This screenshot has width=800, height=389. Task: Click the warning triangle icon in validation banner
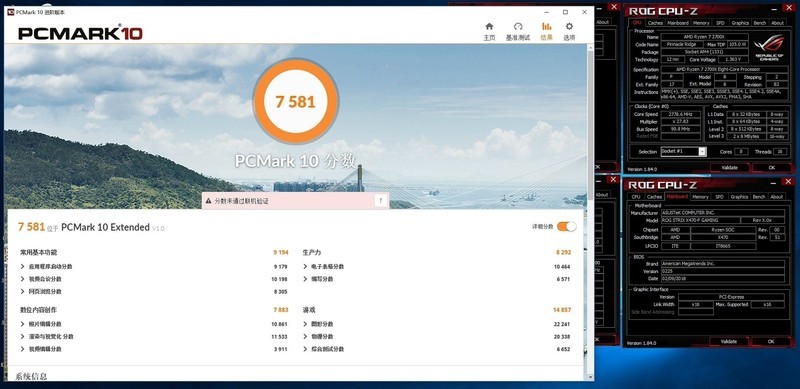tap(208, 201)
